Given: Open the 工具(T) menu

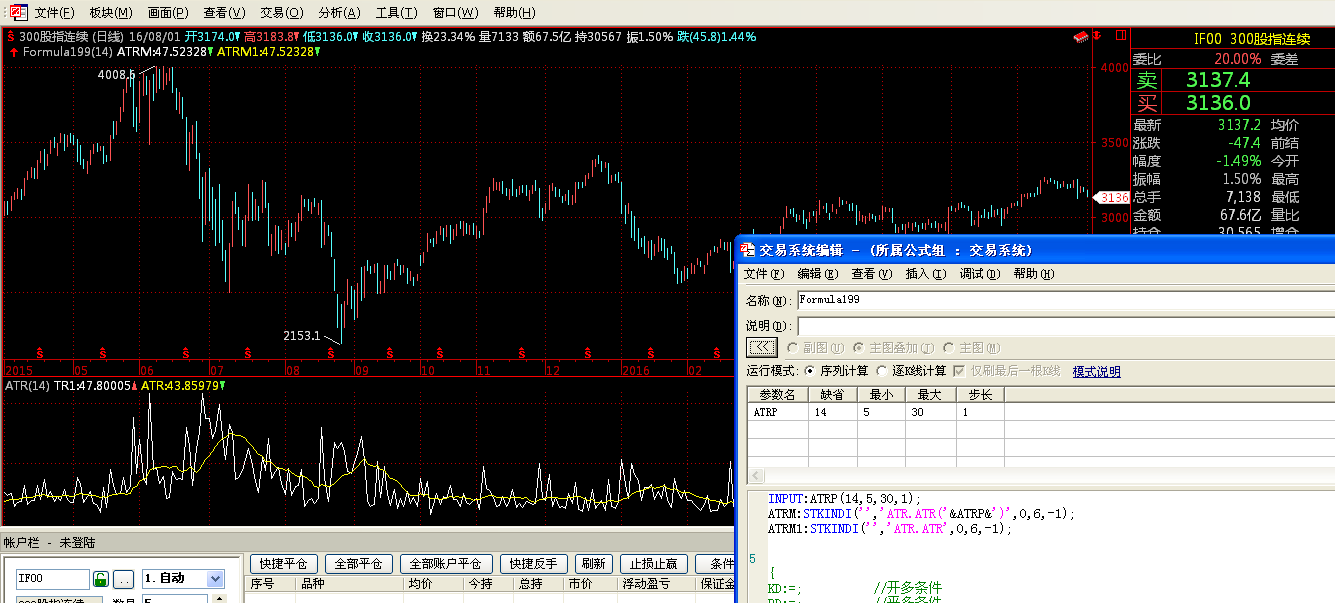Looking at the screenshot, I should pos(396,13).
